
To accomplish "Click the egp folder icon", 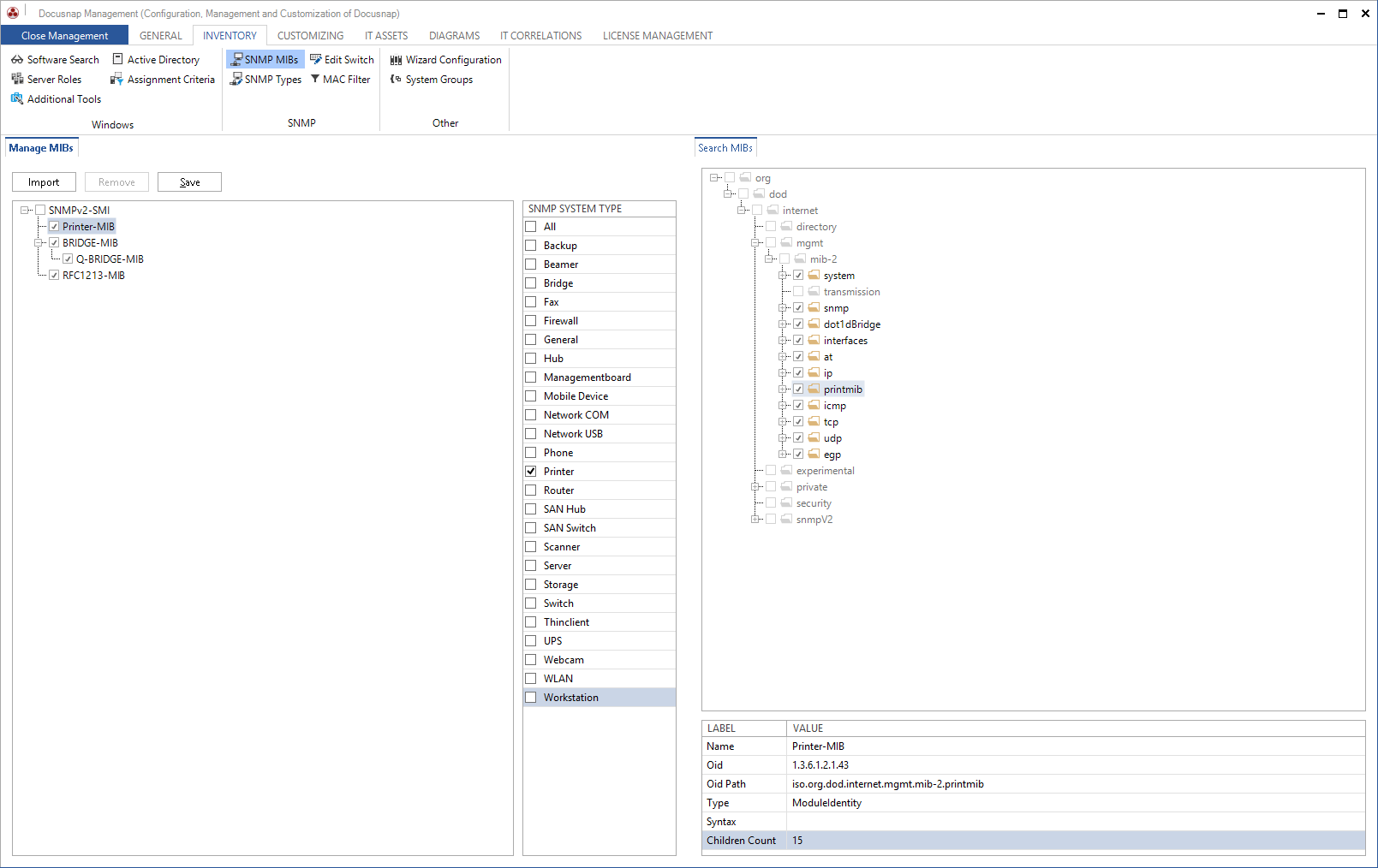I will tap(814, 454).
